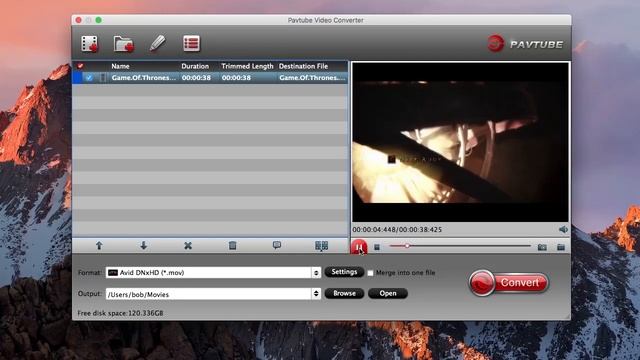This screenshot has width=640, height=360.
Task: Open the Format dropdown arrows
Action: tap(316, 273)
